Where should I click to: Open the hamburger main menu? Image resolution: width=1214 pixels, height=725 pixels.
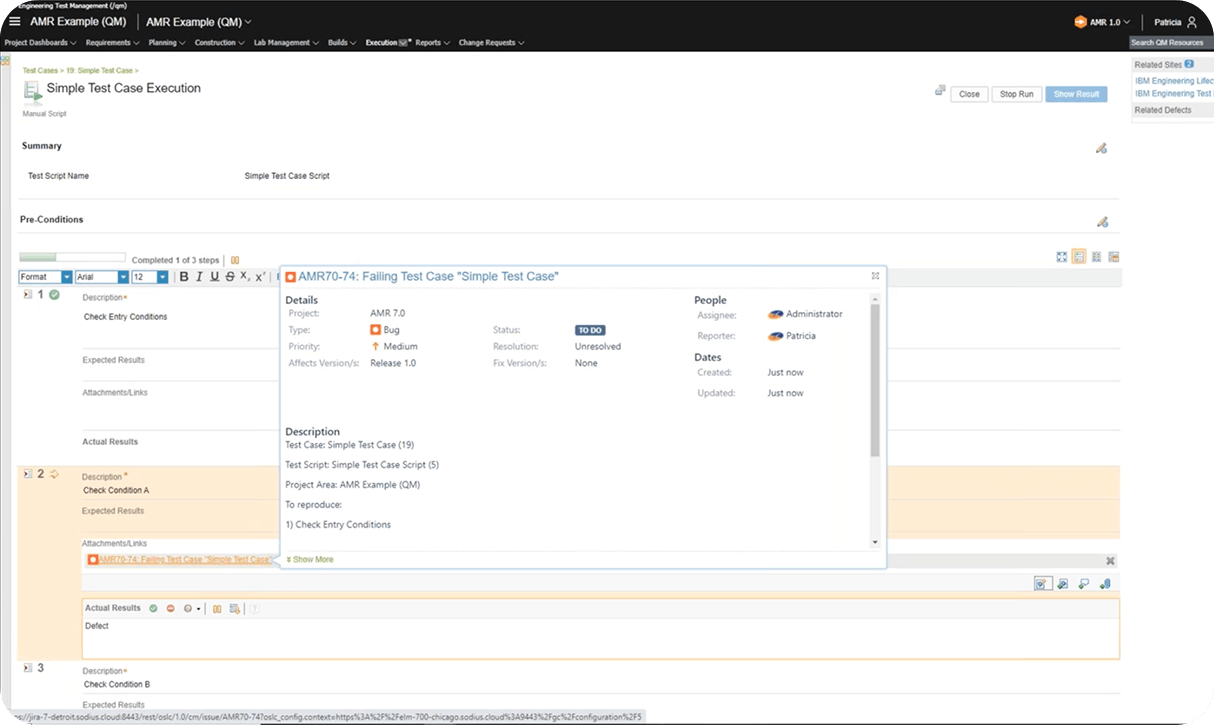pyautogui.click(x=14, y=21)
